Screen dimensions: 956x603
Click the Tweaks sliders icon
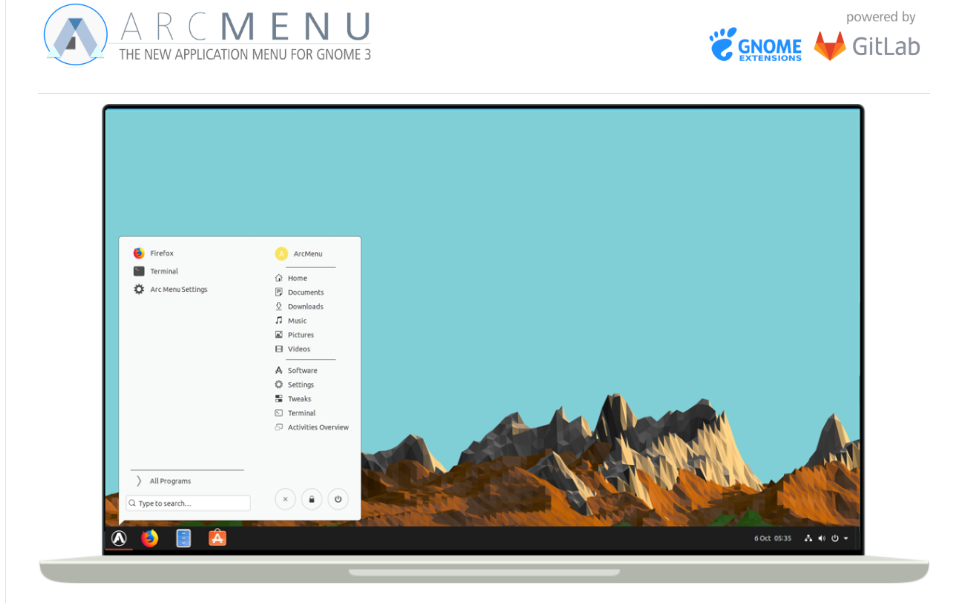(x=279, y=399)
